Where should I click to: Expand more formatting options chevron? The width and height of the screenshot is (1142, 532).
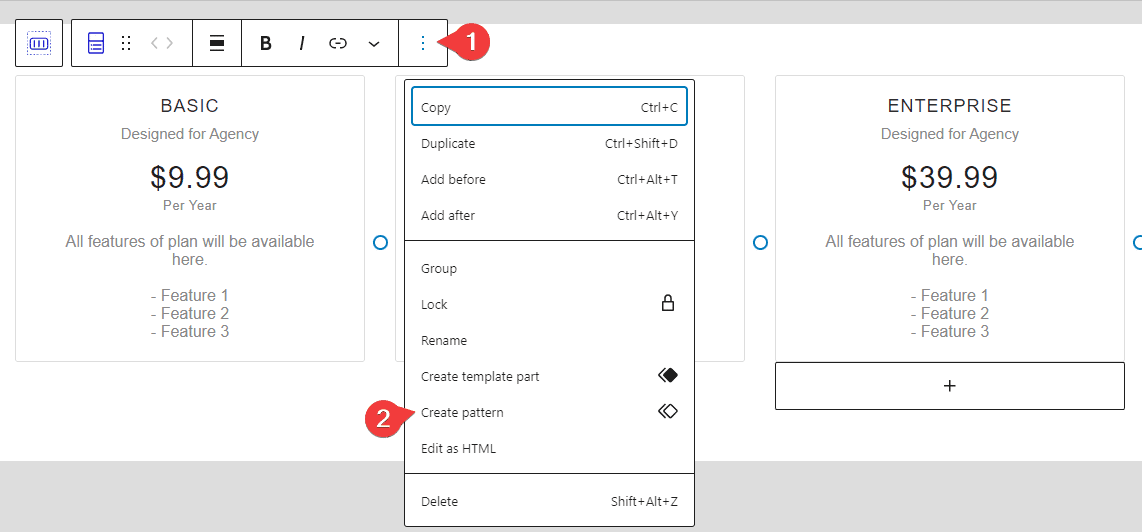point(374,44)
